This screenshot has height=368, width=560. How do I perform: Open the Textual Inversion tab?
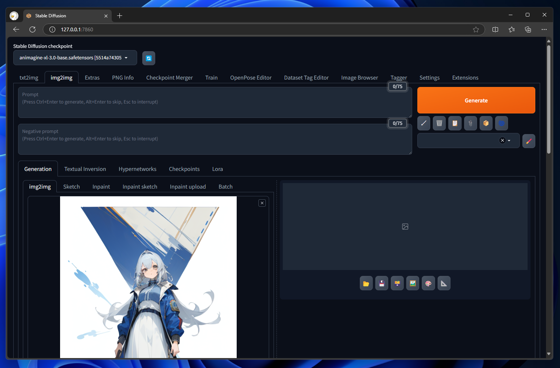[85, 169]
